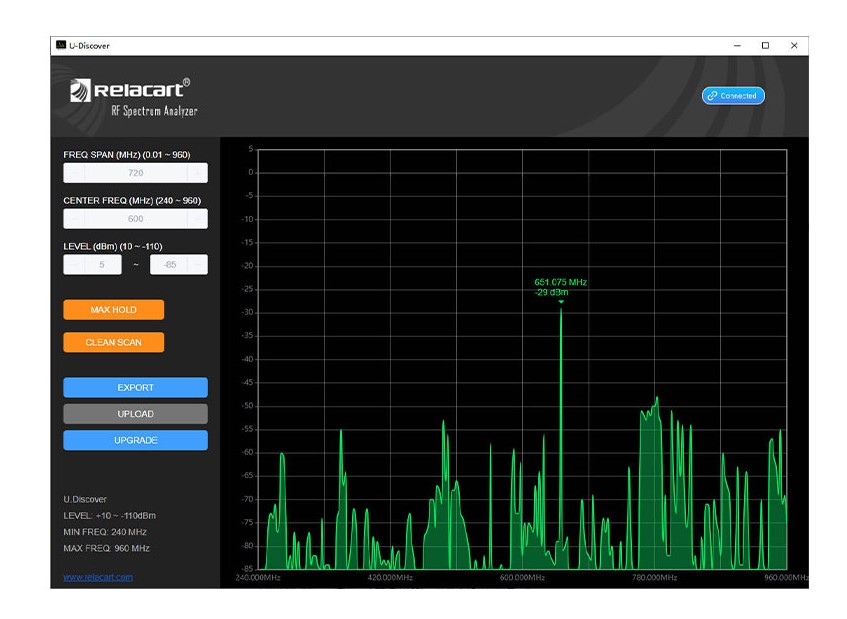This screenshot has width=847, height=619.
Task: Toggle the Connected status button
Action: pos(733,96)
